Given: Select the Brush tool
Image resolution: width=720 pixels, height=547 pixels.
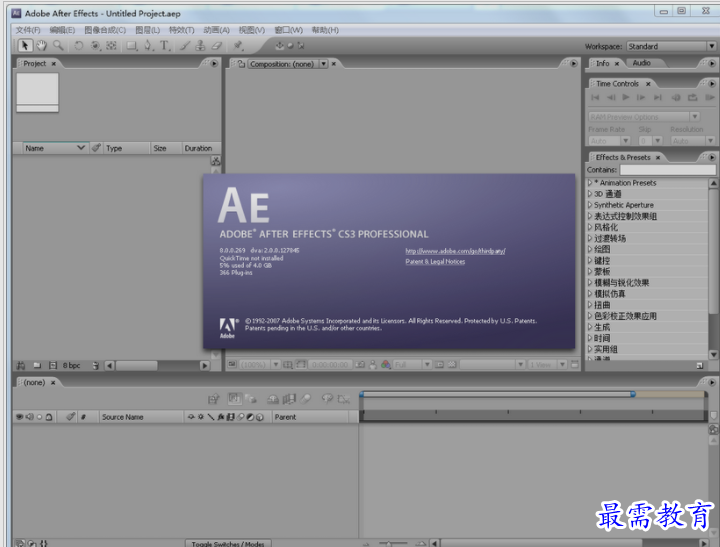Looking at the screenshot, I should coord(185,45).
